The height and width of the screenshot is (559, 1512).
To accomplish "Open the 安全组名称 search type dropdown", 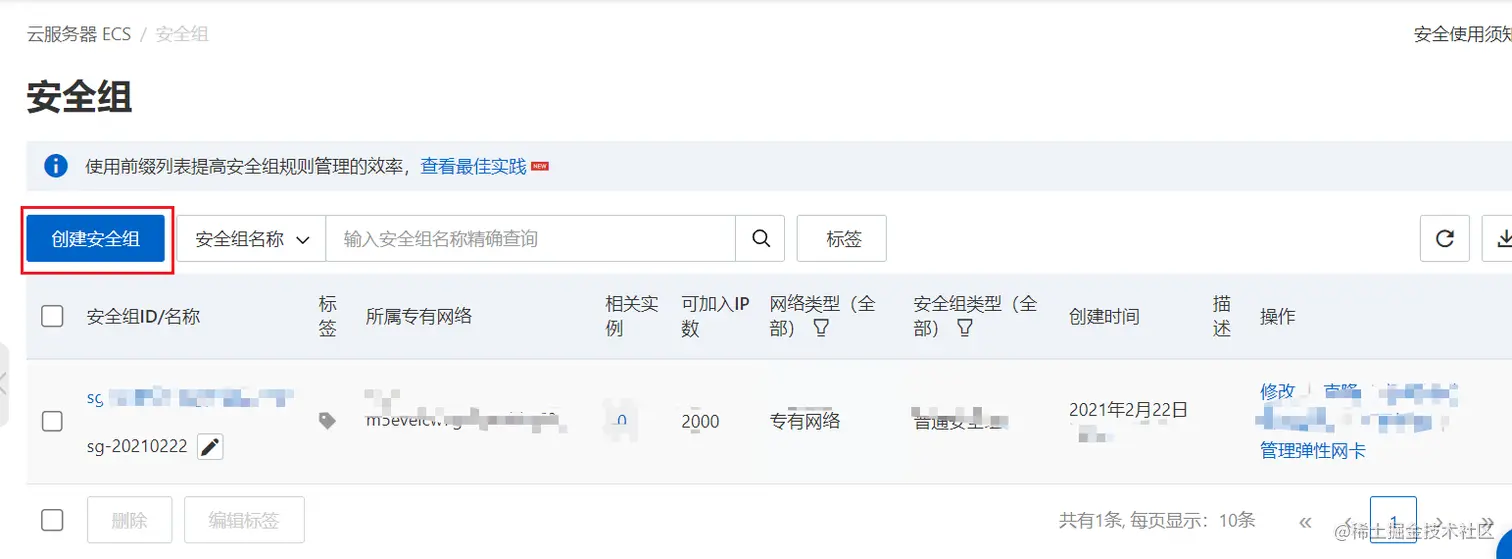I will [251, 239].
